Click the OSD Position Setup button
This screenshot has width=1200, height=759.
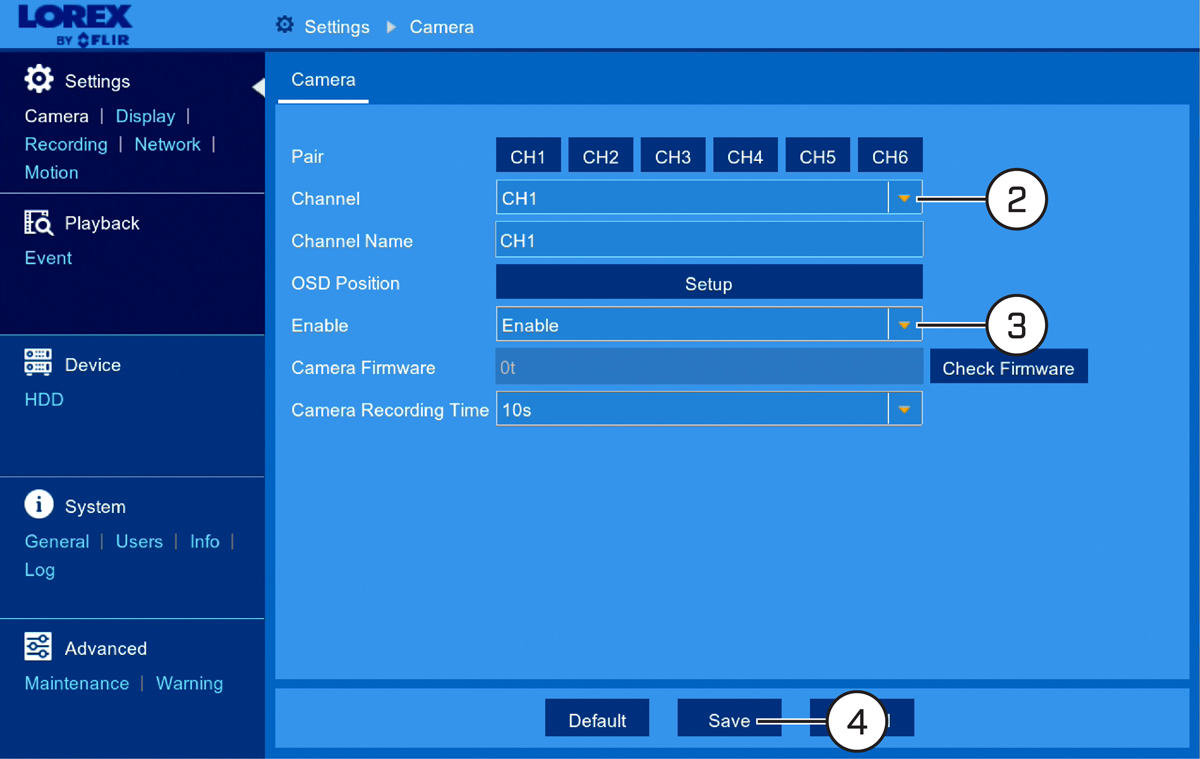coord(709,283)
